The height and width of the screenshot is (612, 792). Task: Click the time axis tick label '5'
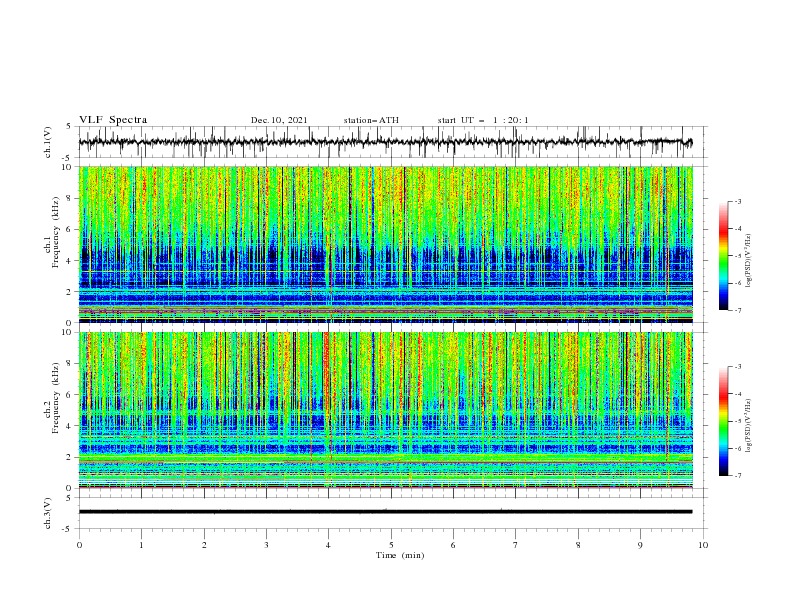tap(391, 545)
